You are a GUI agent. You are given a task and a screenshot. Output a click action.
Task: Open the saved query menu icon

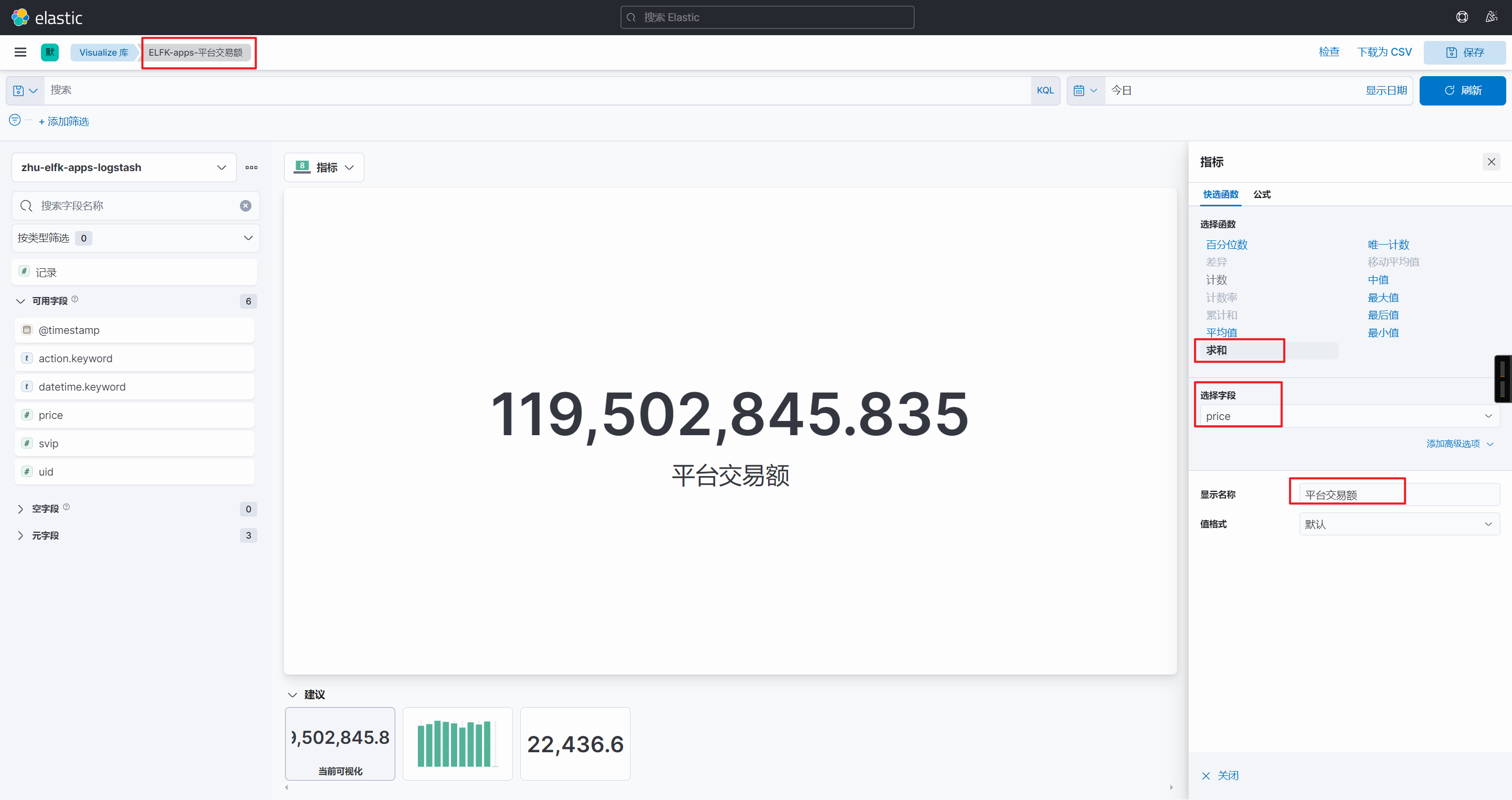pos(25,90)
